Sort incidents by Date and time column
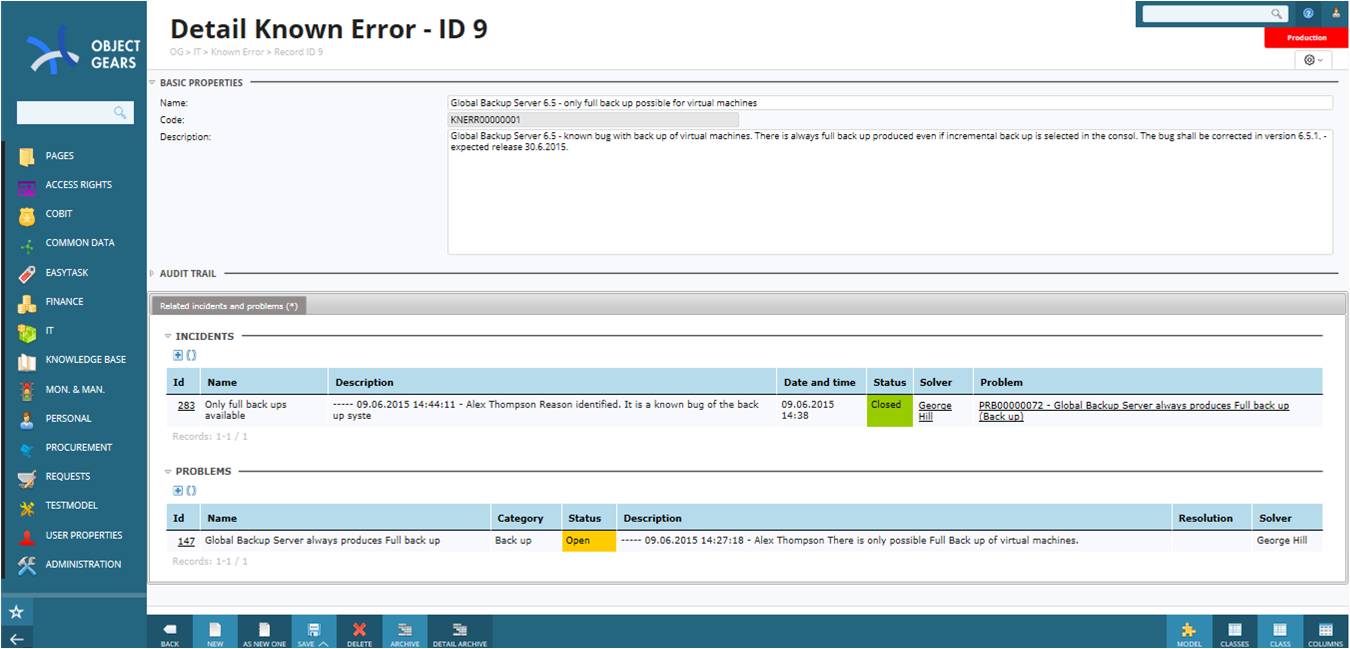The height and width of the screenshot is (649, 1350). (820, 382)
